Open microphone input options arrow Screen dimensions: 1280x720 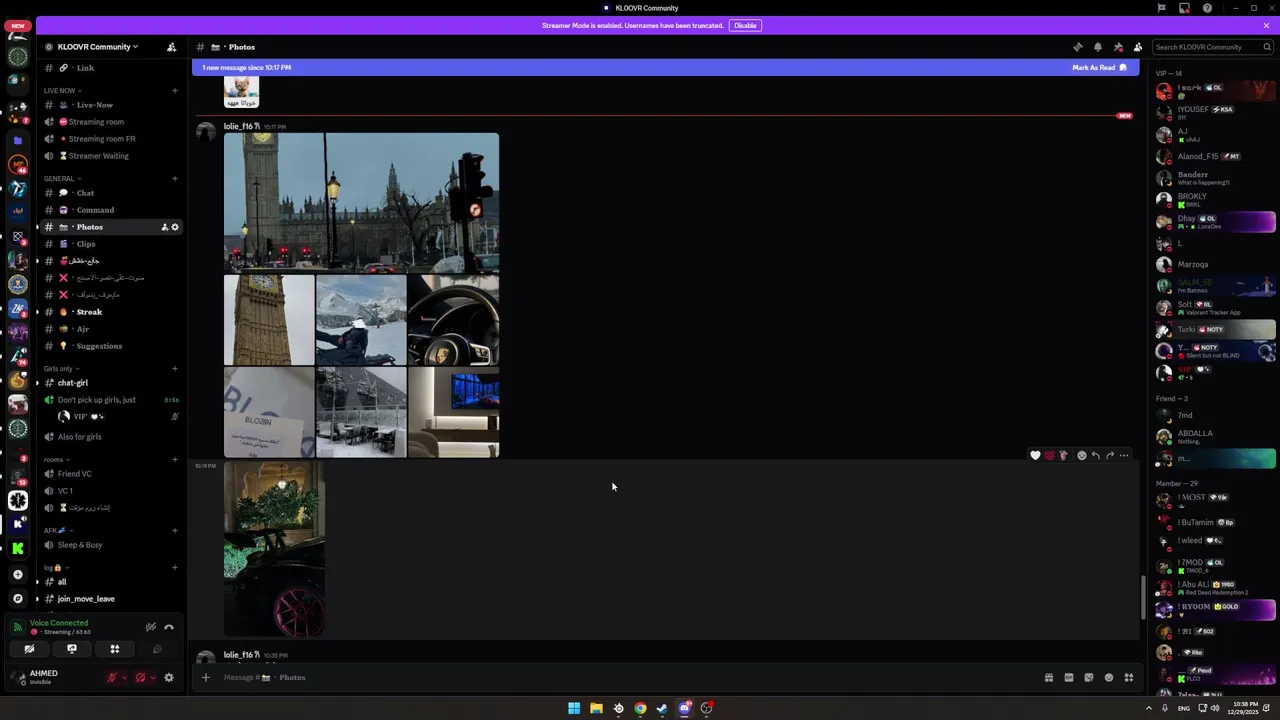point(124,678)
